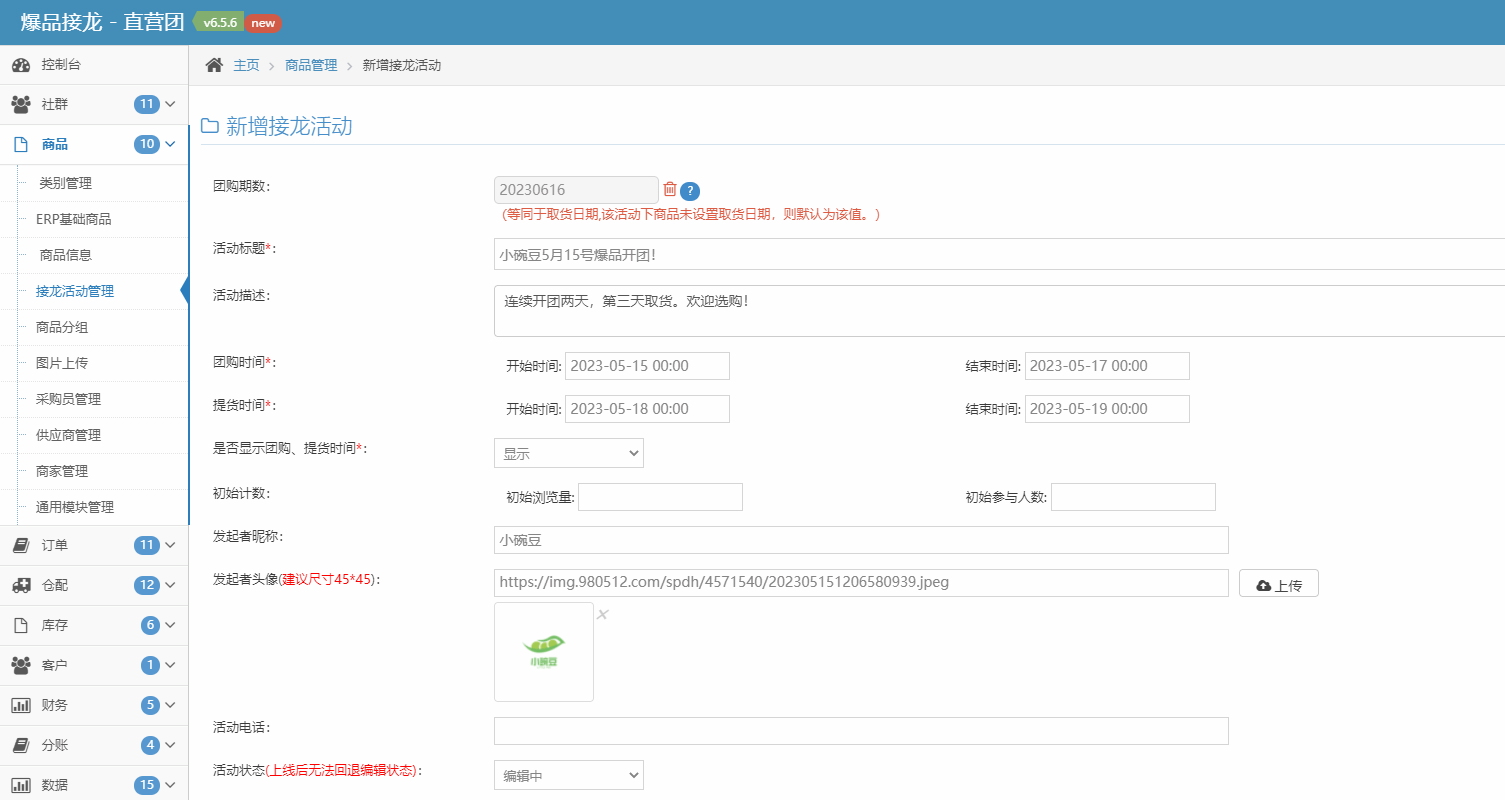Screen dimensions: 1505x800
Task: Open 接龙活动管理 in sidebar
Action: point(75,291)
